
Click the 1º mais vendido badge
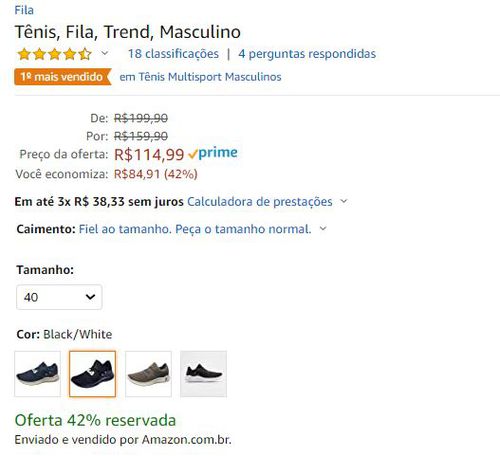[63, 77]
